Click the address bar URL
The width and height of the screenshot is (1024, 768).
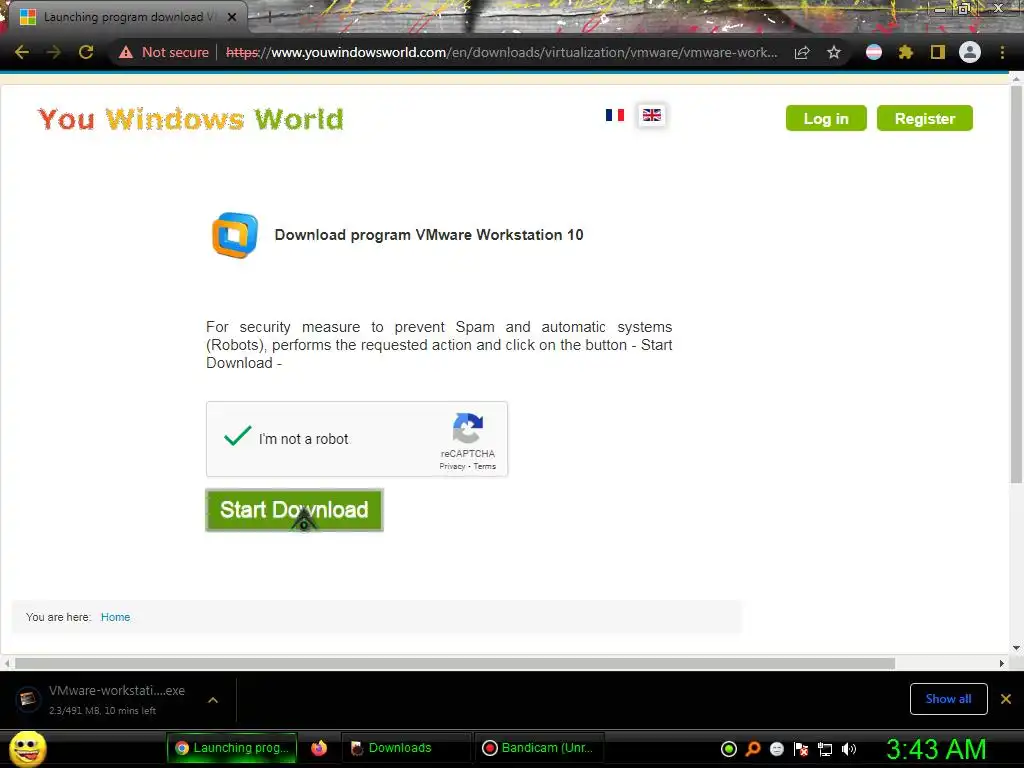[502, 52]
